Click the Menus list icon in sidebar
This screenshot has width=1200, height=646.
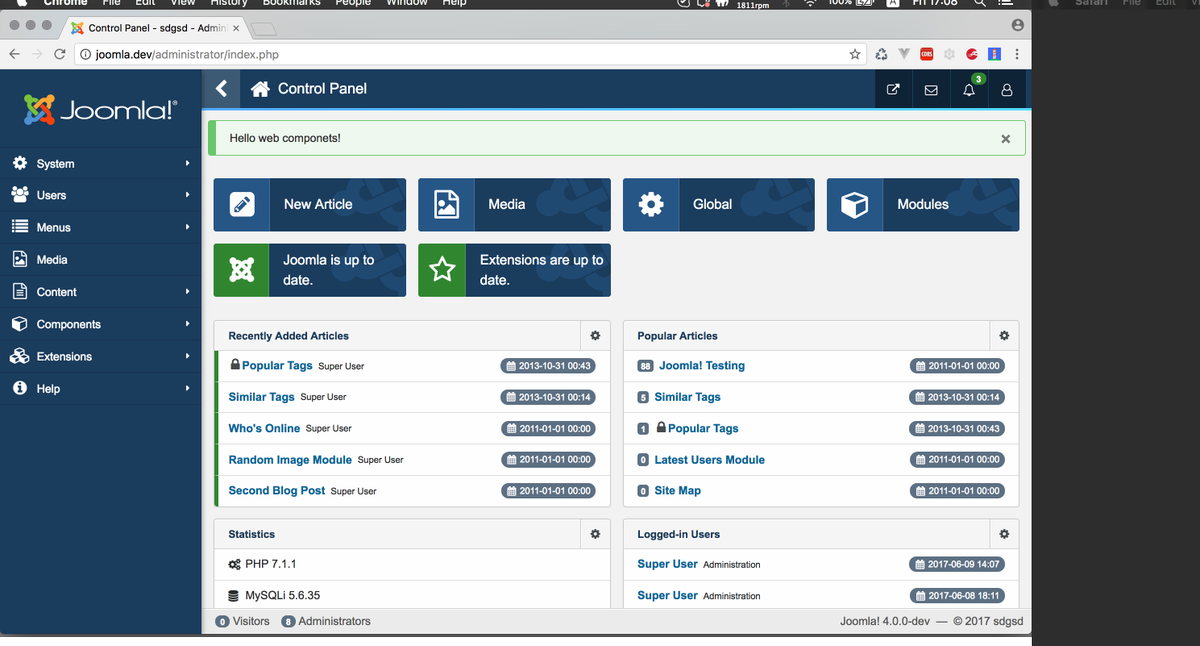(x=19, y=227)
